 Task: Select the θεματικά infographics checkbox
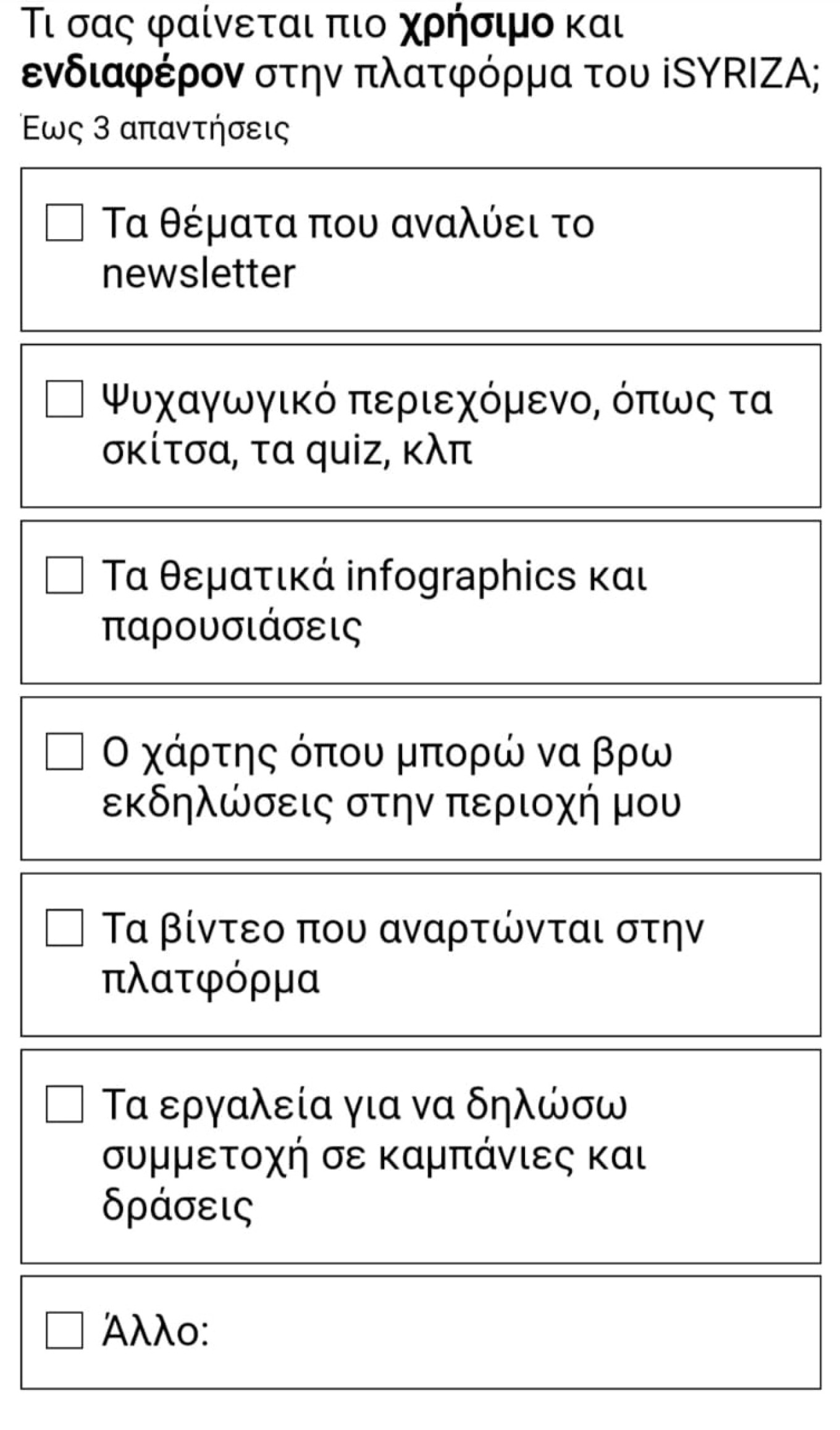tap(64, 575)
